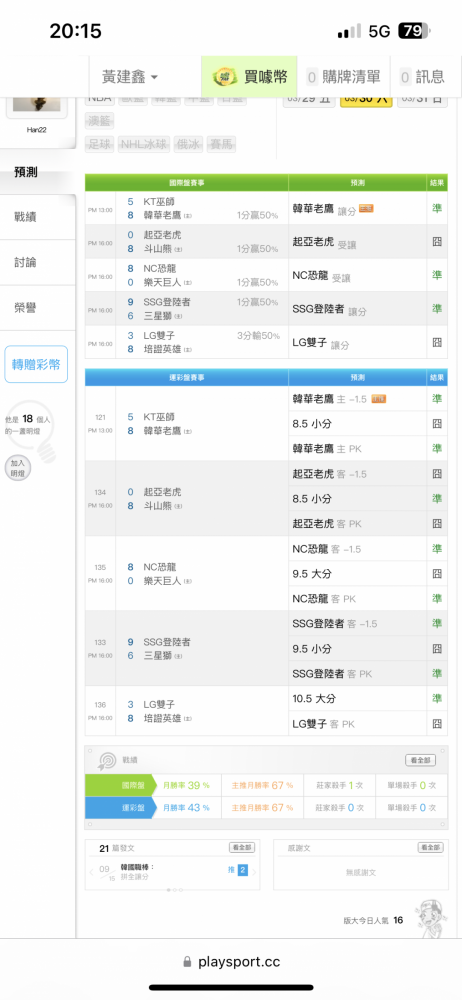
Task: Go to the next post arrow
Action: [255, 872]
